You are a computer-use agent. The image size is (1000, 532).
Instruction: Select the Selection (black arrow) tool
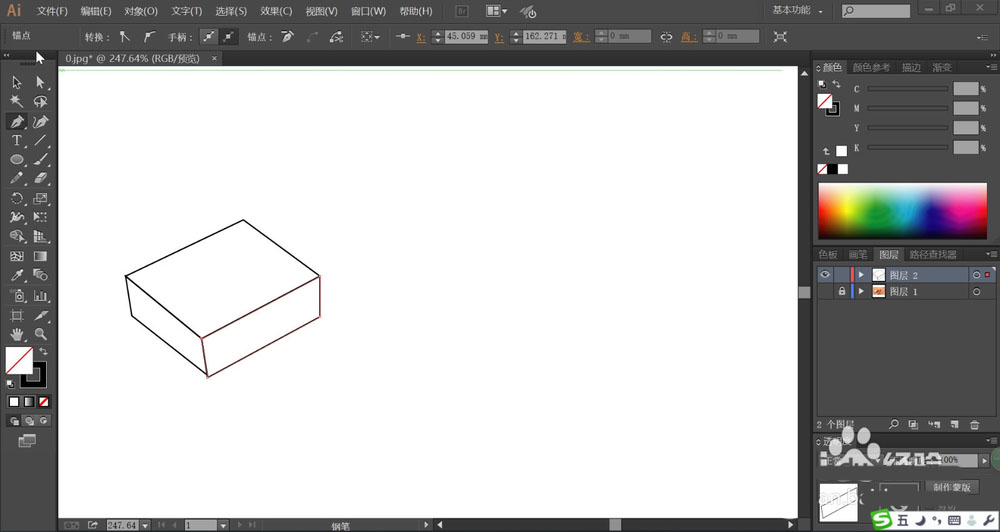17,82
